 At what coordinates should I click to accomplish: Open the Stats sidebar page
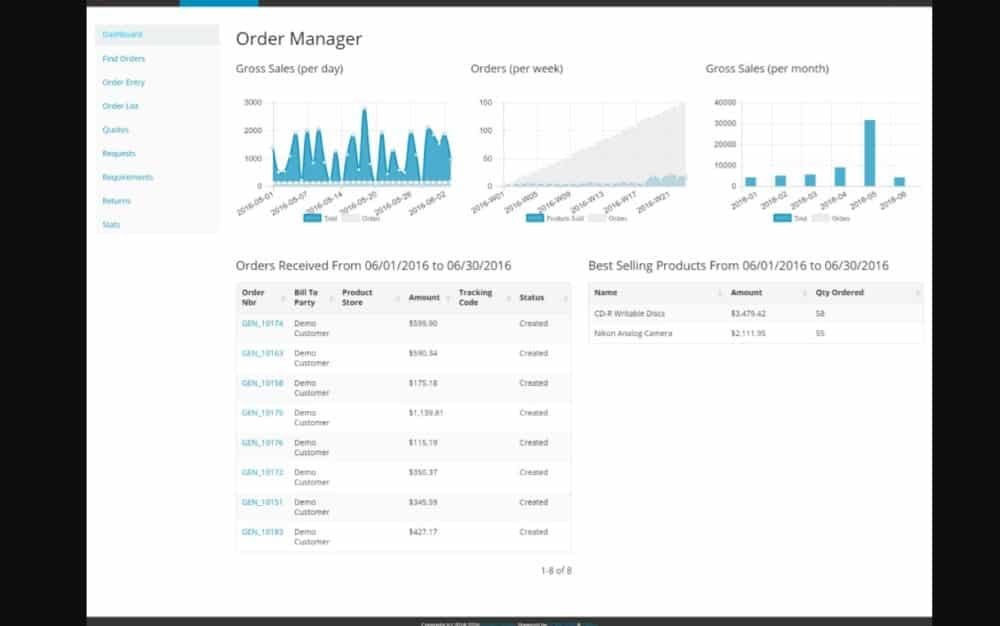(111, 225)
